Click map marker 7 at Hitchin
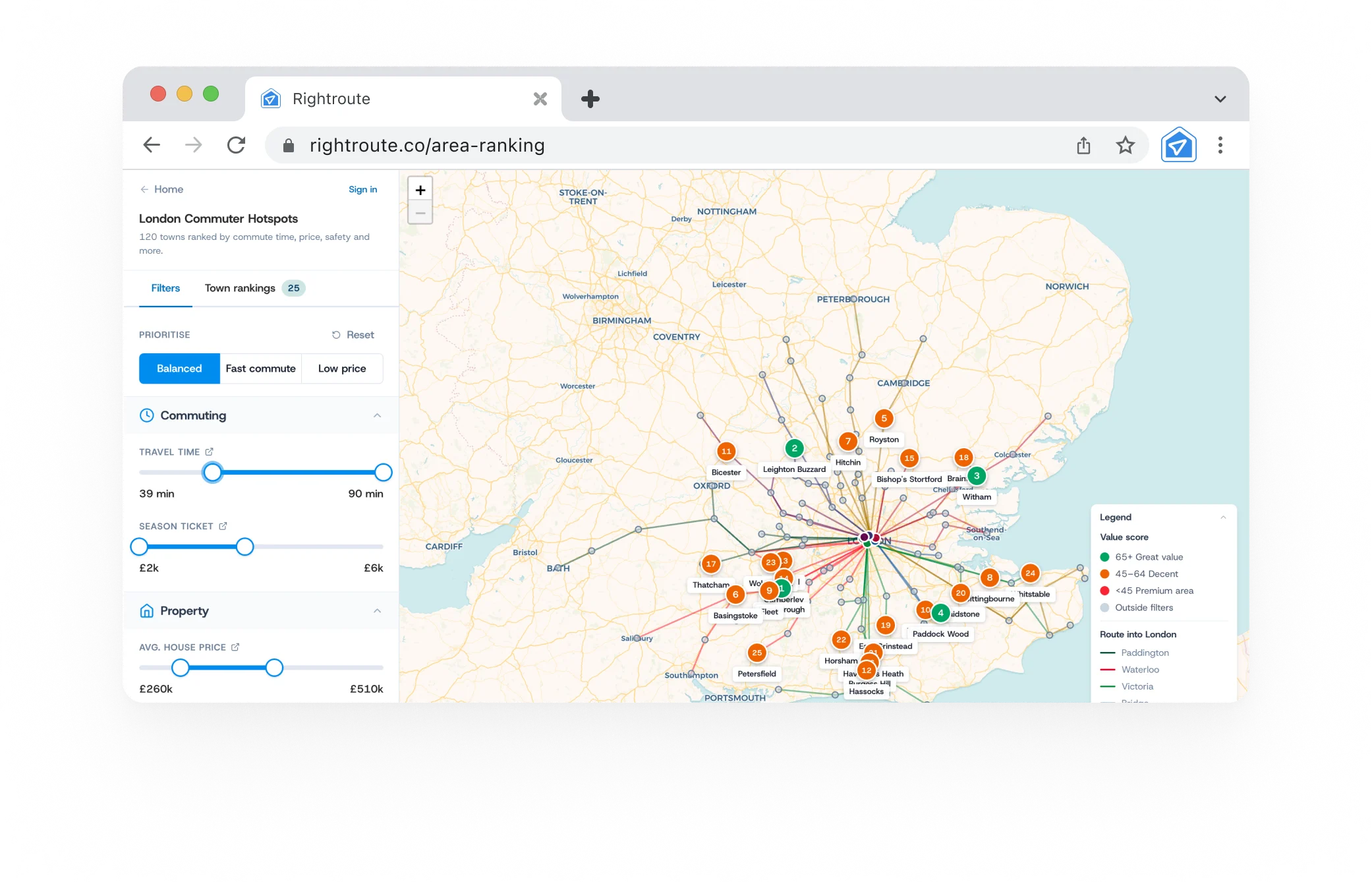 pyautogui.click(x=848, y=441)
